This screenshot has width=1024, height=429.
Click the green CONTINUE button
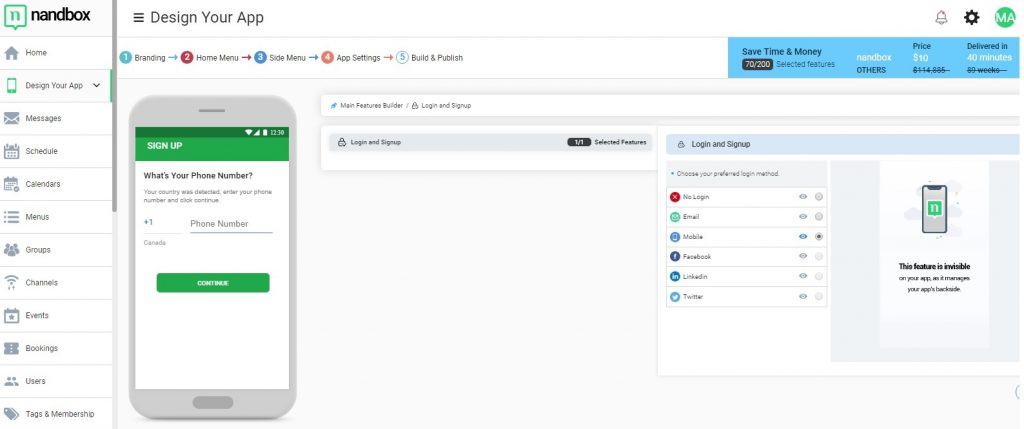coord(213,283)
